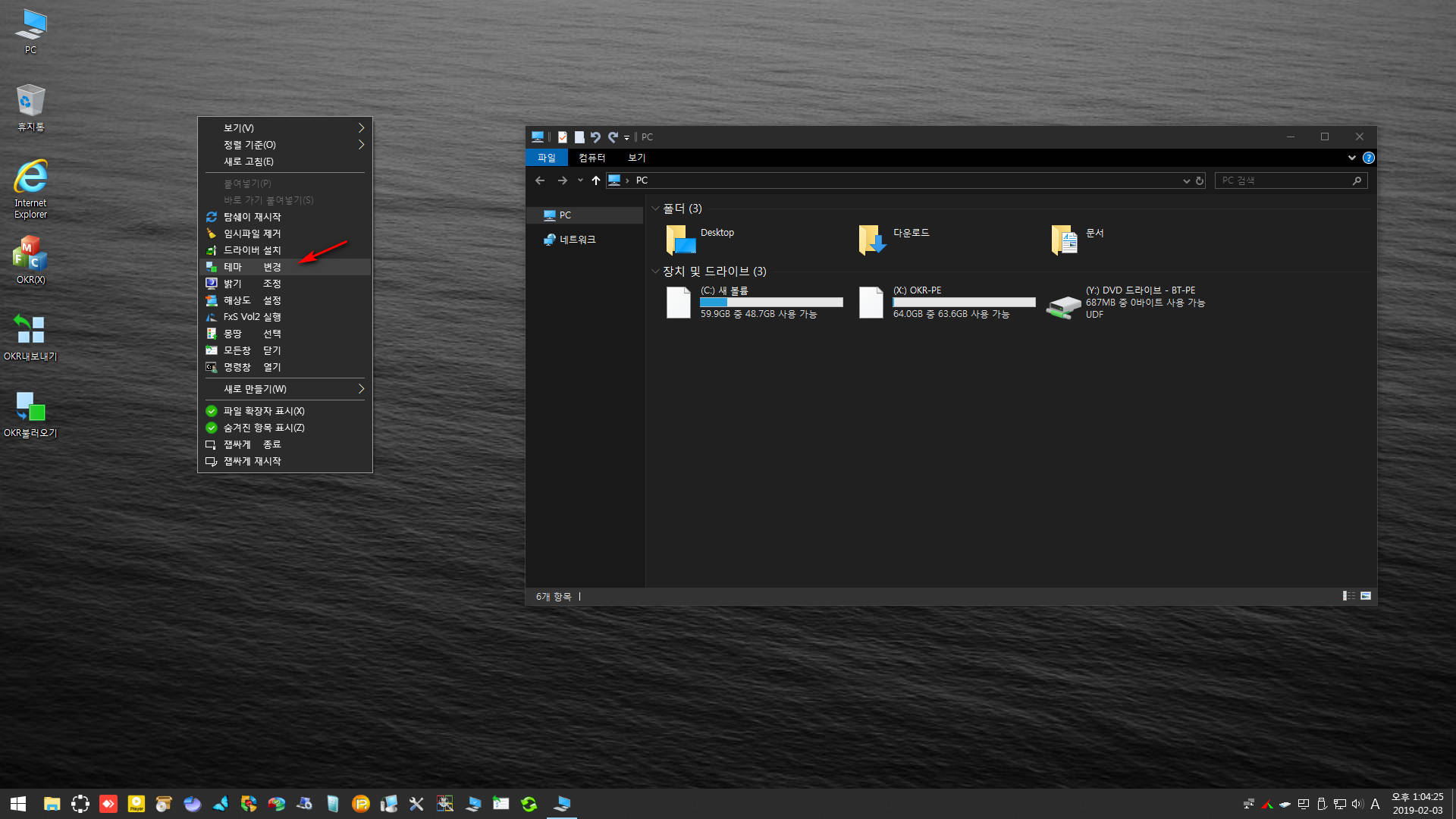Select the 휴지통 recycle bin desktop icon
This screenshot has width=1456, height=819.
tap(30, 108)
